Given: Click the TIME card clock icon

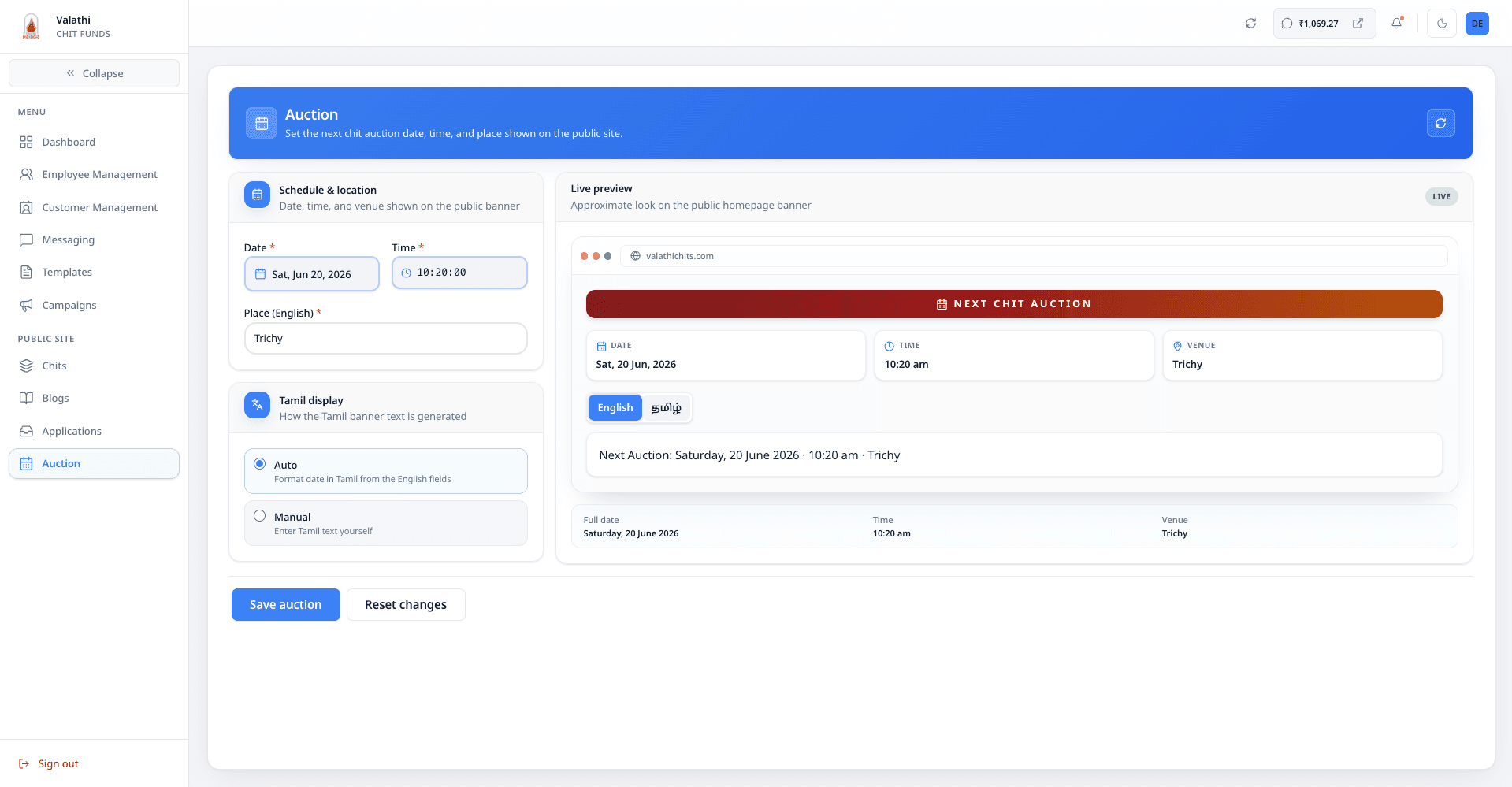Looking at the screenshot, I should pyautogui.click(x=889, y=346).
